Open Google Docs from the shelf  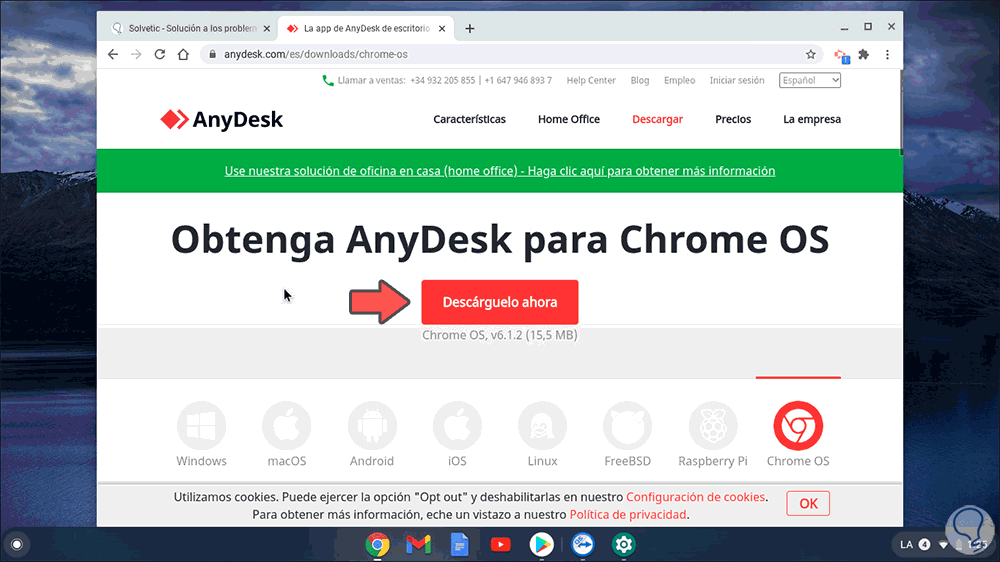459,544
